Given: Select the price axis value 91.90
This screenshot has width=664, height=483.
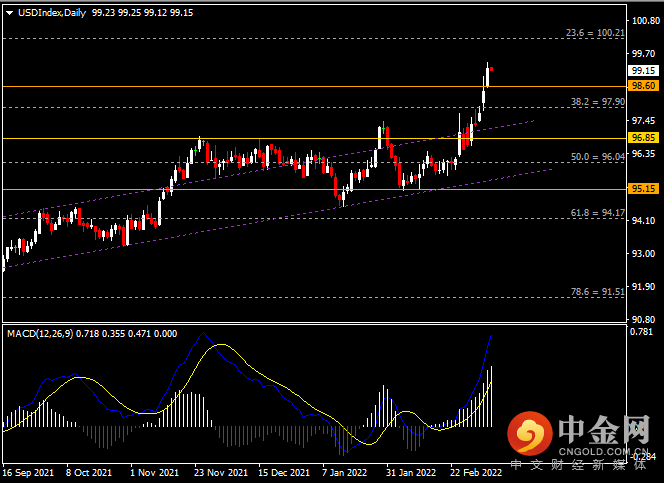Looking at the screenshot, I should point(643,287).
